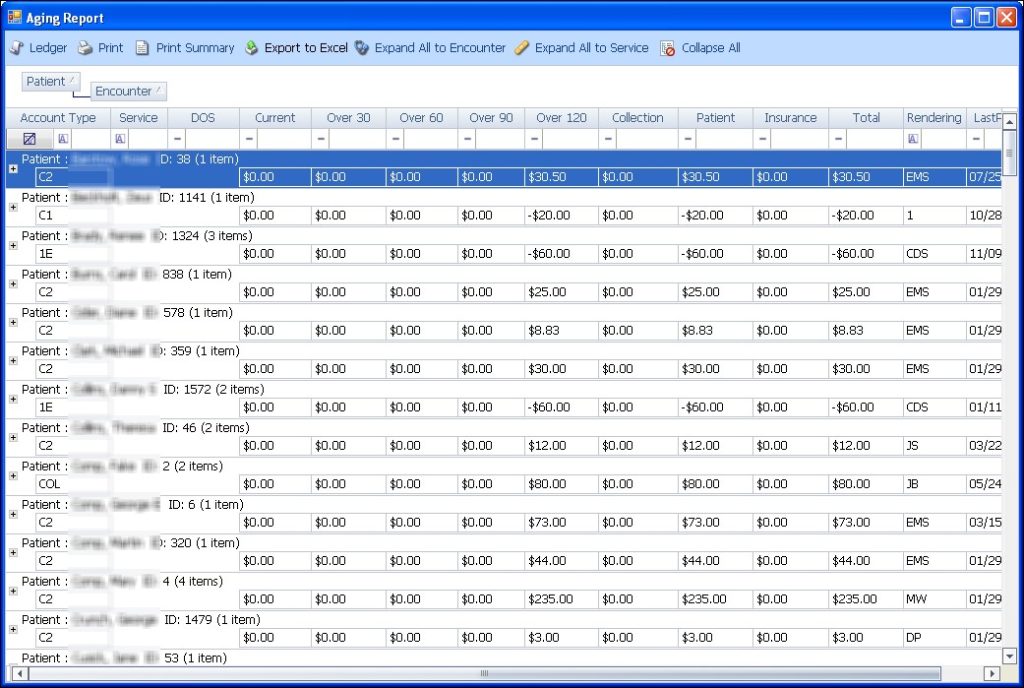
Task: Click the Export to Excel icon
Action: coord(251,48)
